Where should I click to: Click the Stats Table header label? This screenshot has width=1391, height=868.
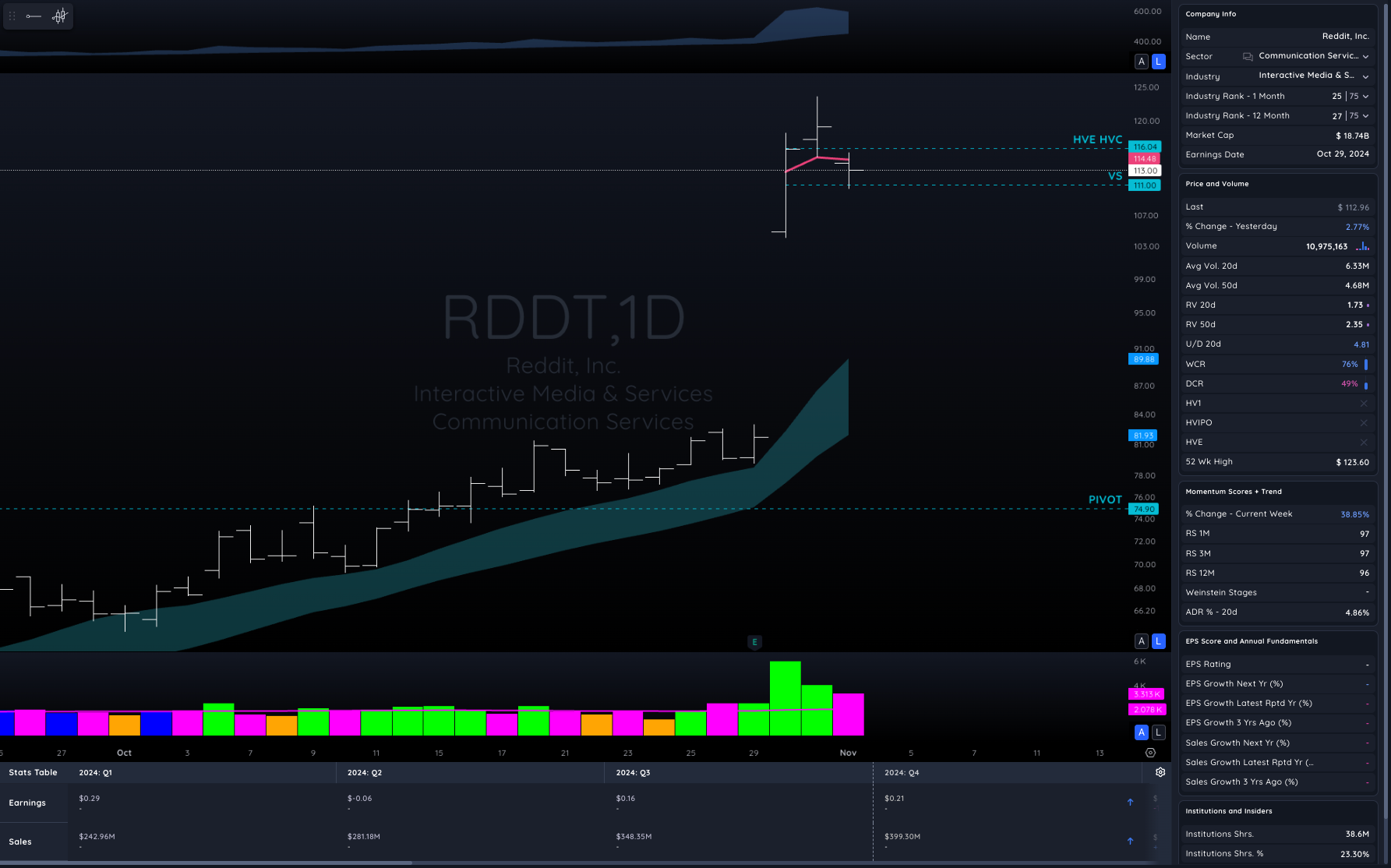pyautogui.click(x=33, y=773)
